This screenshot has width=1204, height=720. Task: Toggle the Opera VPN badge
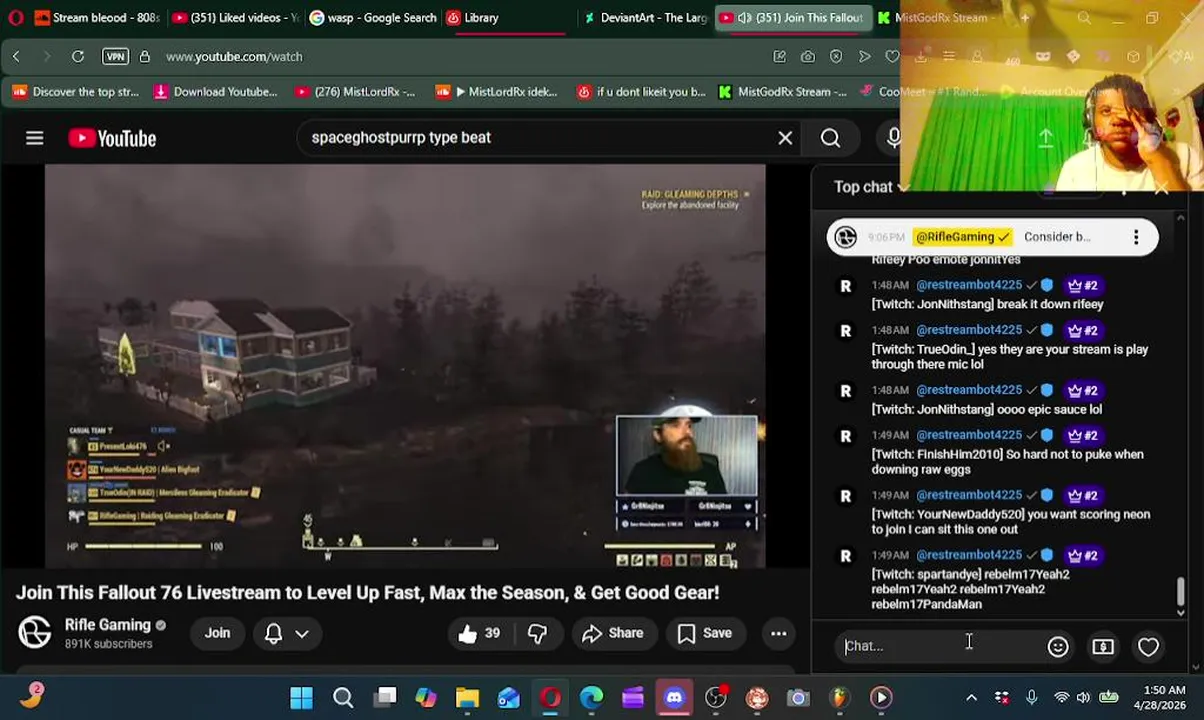[x=116, y=57]
